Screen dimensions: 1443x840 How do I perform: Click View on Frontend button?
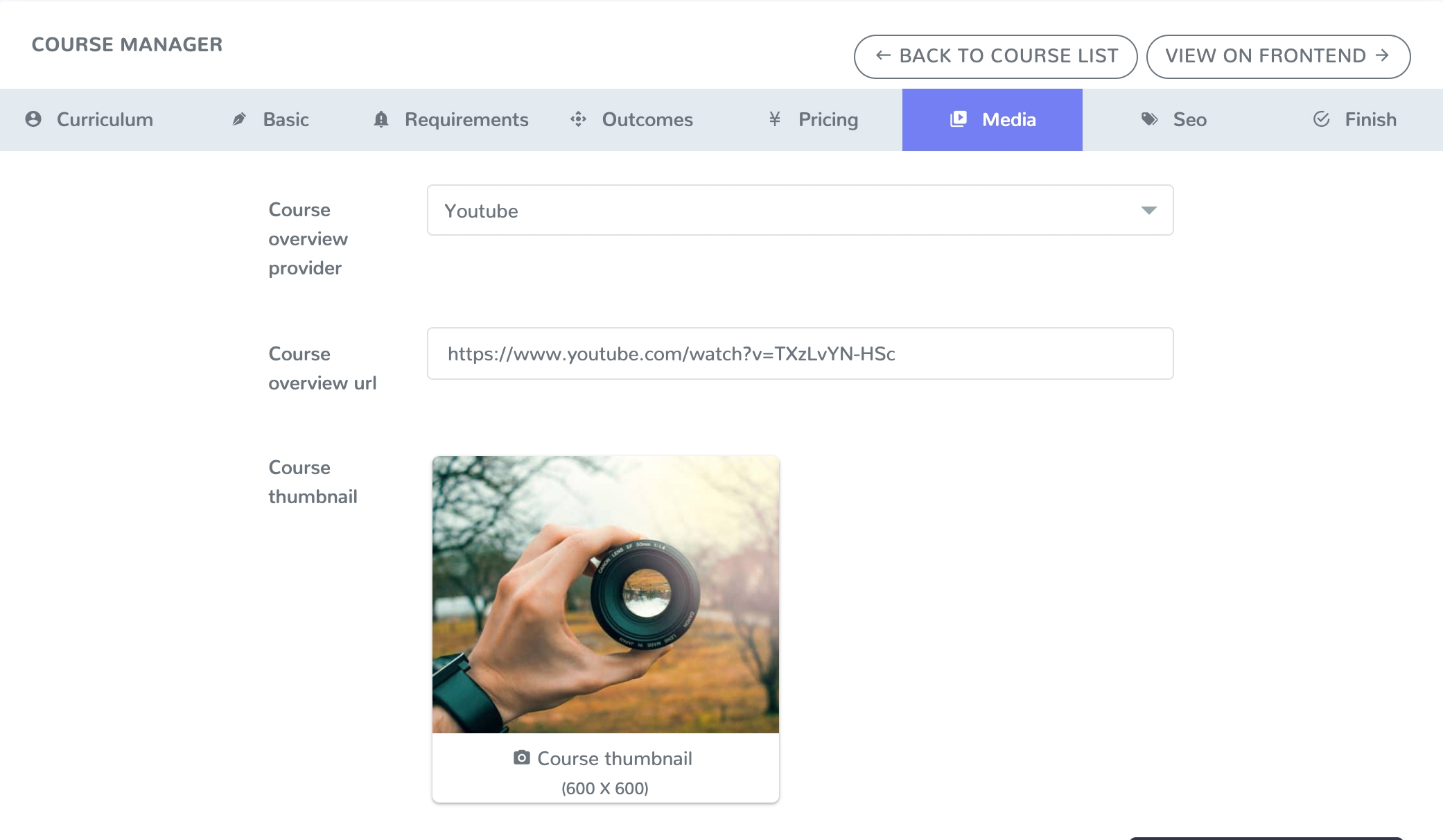tap(1279, 56)
